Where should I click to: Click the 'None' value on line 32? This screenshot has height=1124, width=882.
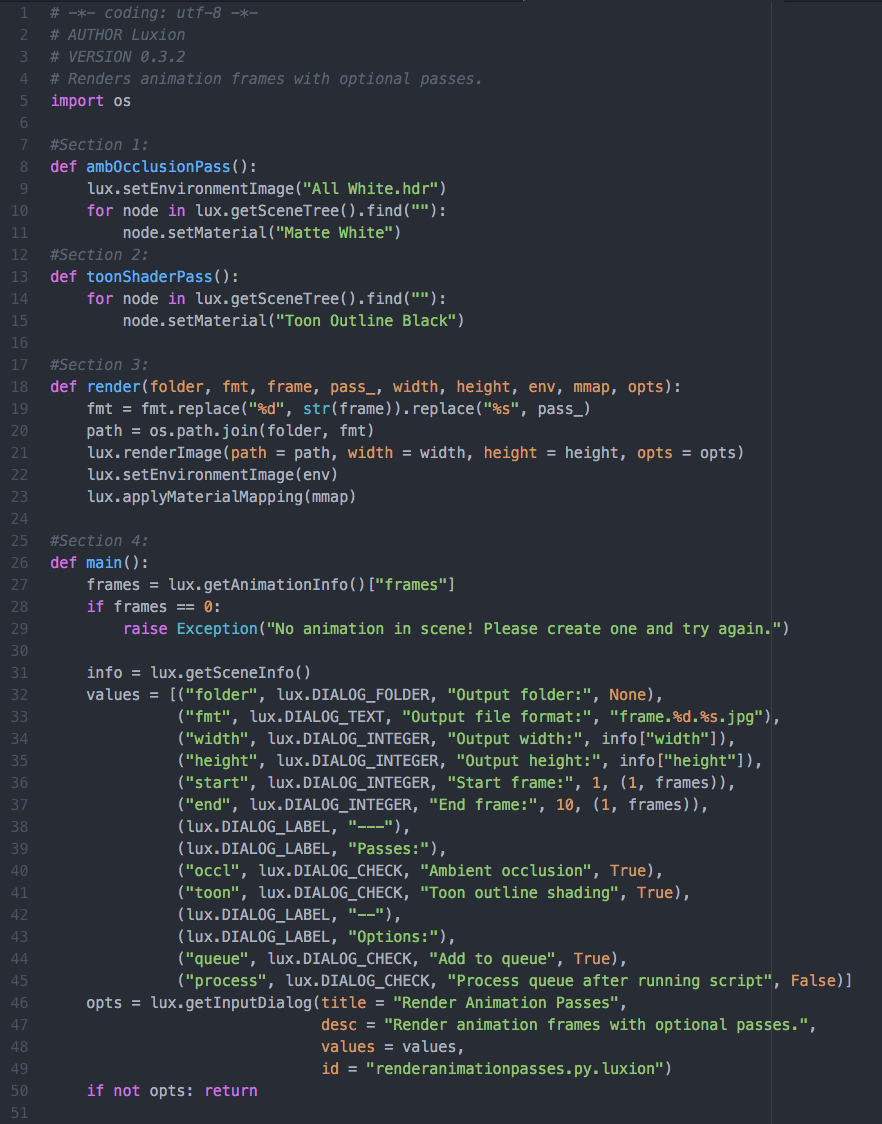click(627, 695)
